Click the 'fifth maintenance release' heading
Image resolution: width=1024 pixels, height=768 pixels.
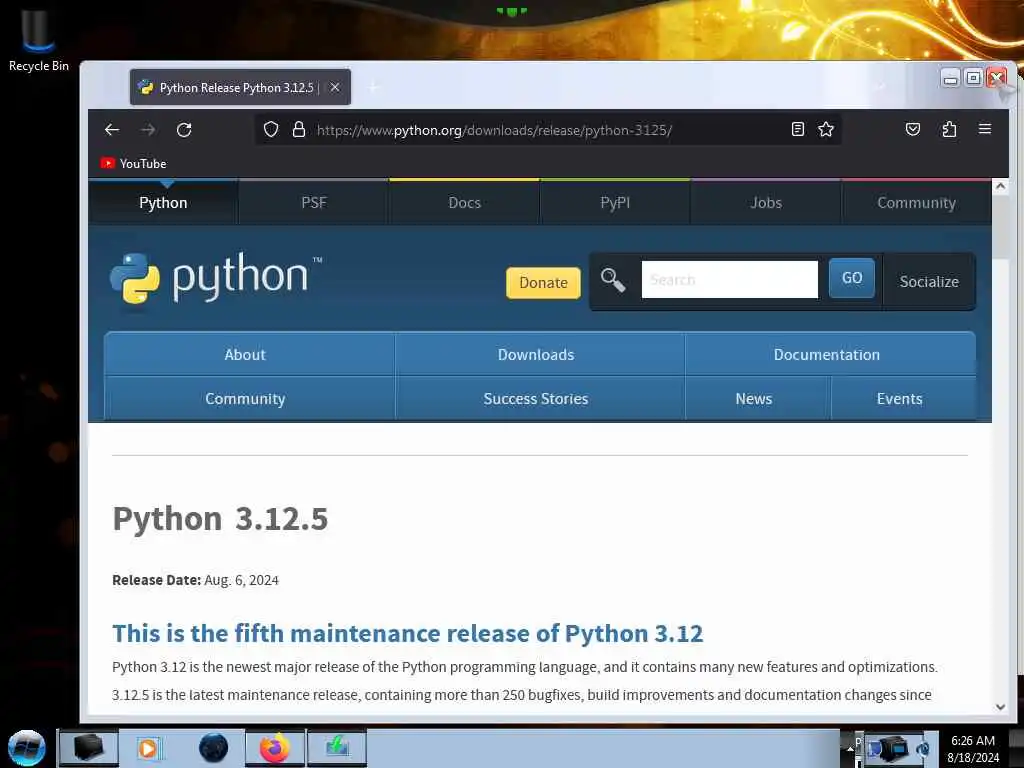coord(408,633)
